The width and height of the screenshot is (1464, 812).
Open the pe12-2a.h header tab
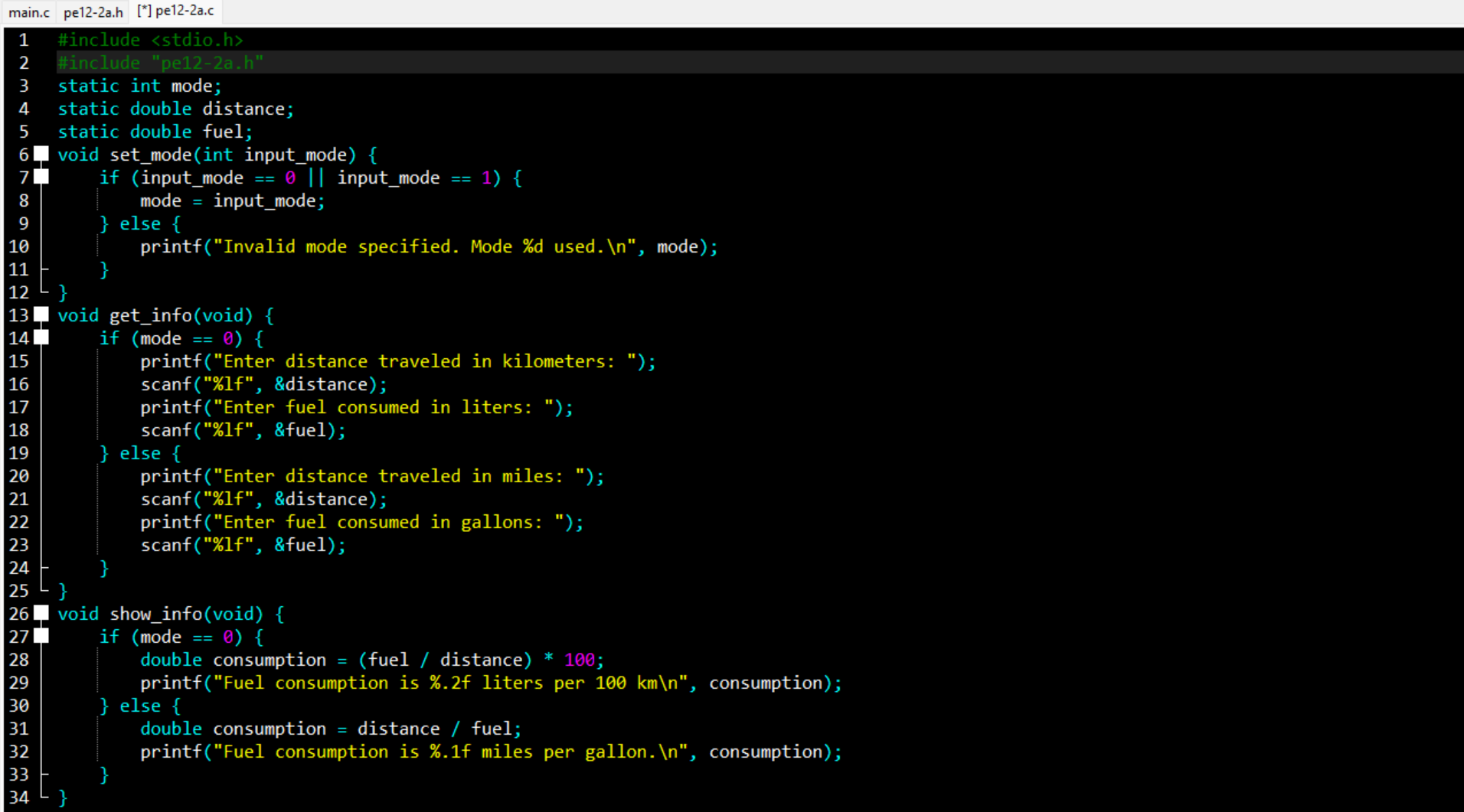point(93,12)
